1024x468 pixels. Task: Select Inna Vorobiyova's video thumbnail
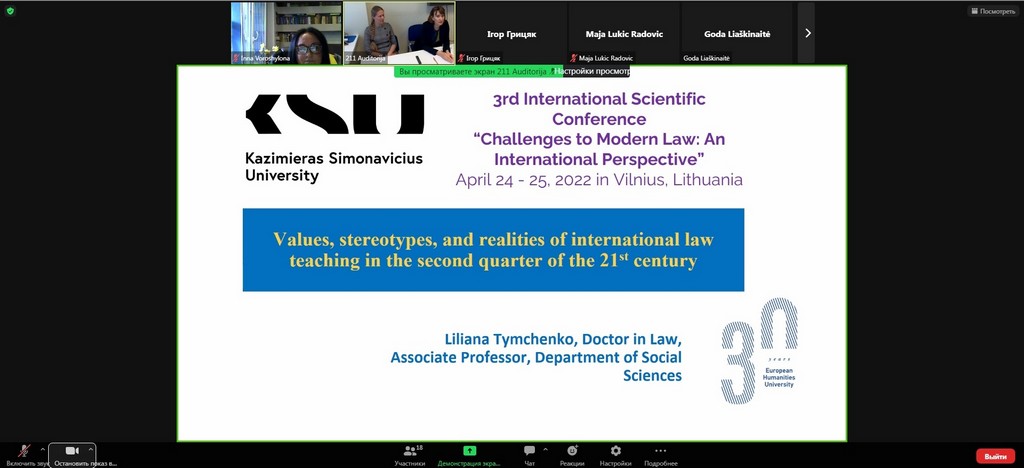[286, 32]
